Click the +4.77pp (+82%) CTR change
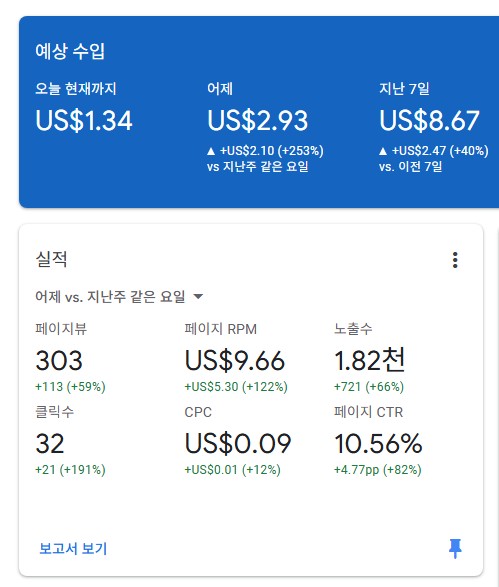 (x=378, y=469)
